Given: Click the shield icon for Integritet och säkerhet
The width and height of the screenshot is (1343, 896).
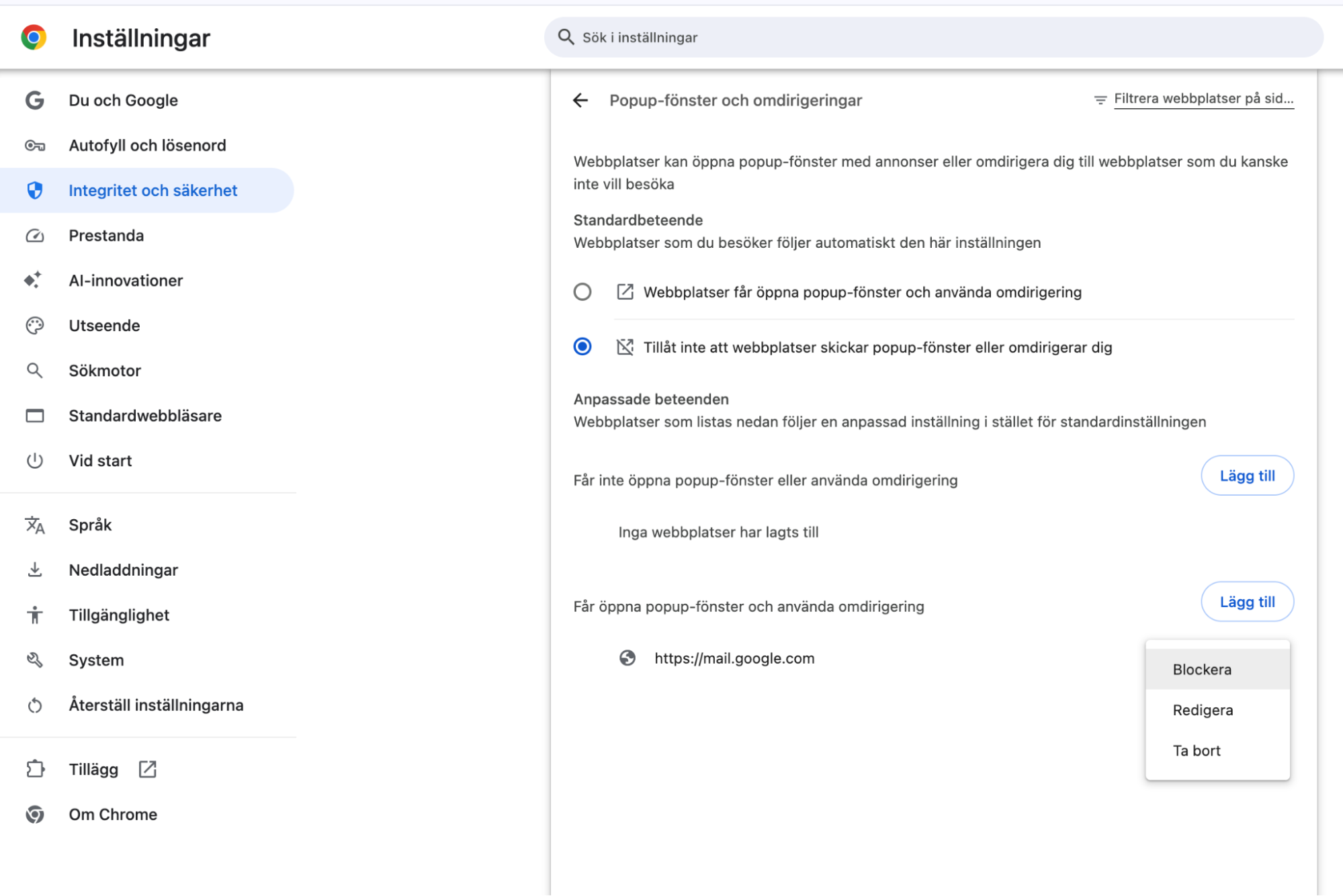Looking at the screenshot, I should tap(35, 191).
